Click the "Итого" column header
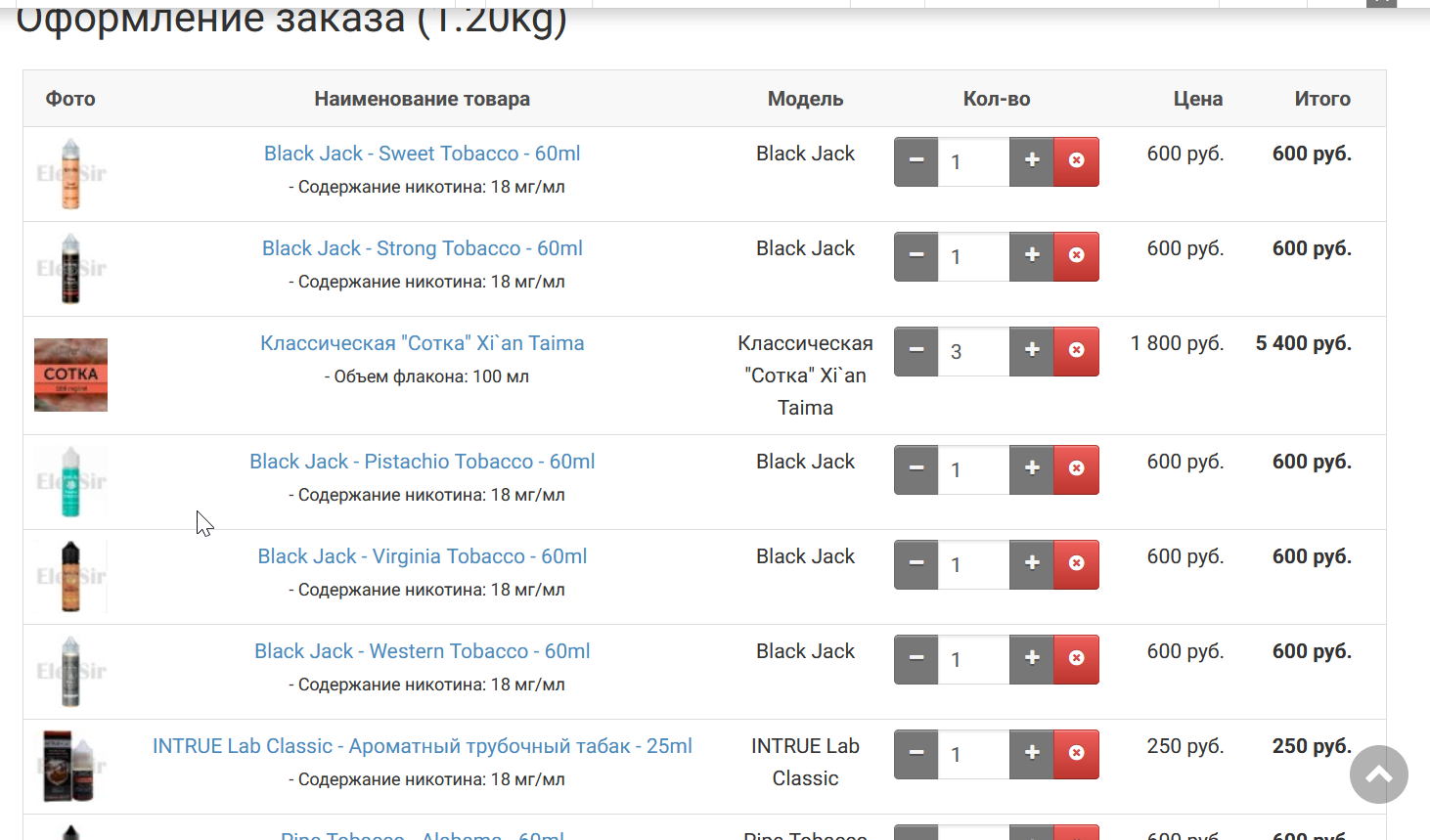The width and height of the screenshot is (1430, 840). (x=1322, y=99)
